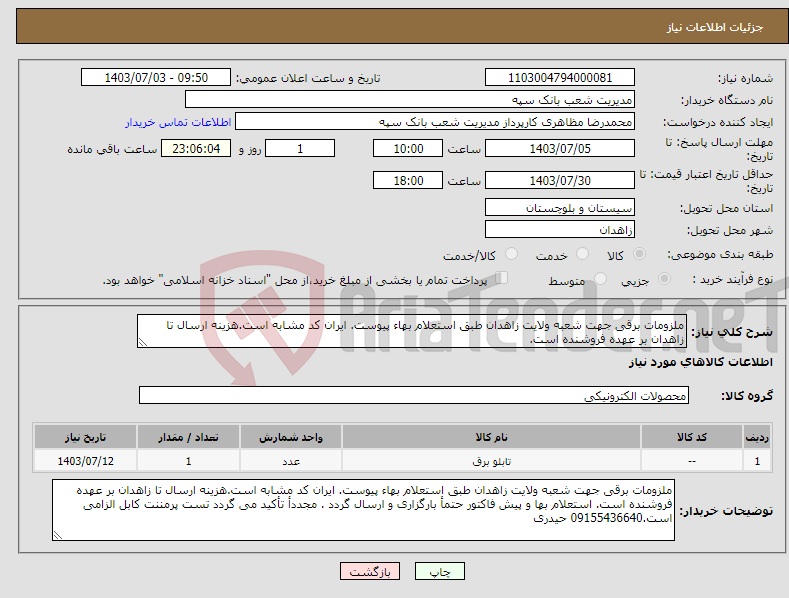Screen dimensions: 789x598
Task: Select the خدمت radio button
Action: pyautogui.click(x=582, y=254)
